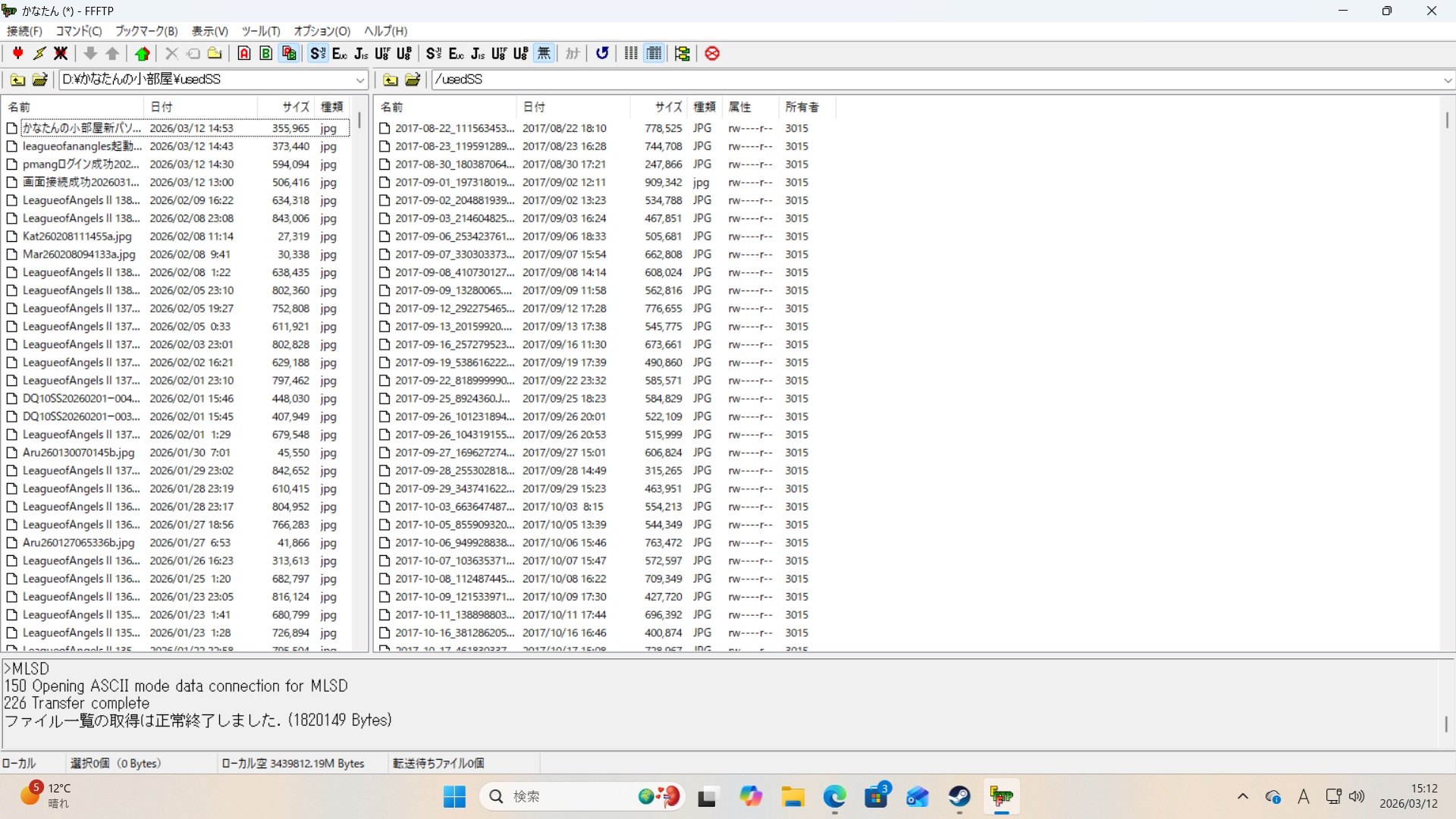Click the Refresh file list icon
This screenshot has height=819, width=1456.
(602, 53)
